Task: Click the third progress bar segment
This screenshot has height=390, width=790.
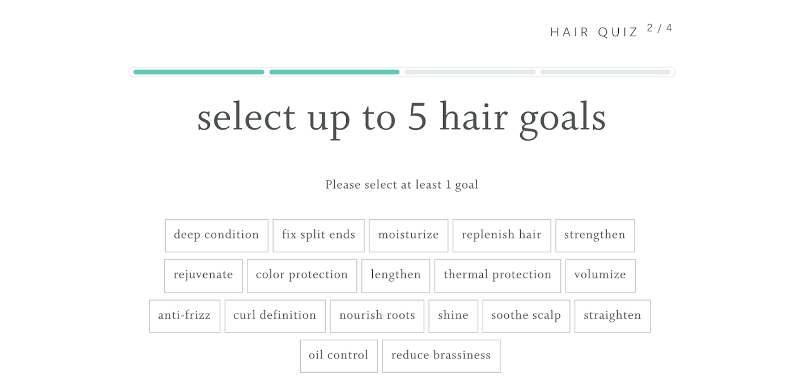Action: tap(470, 72)
